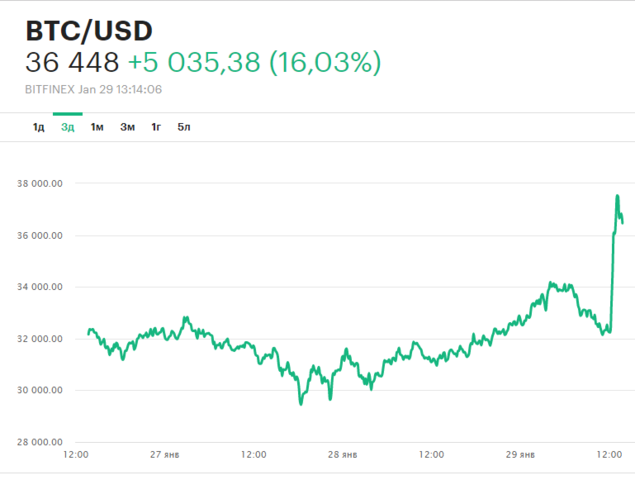Click the 29 янв date axis label

[520, 454]
